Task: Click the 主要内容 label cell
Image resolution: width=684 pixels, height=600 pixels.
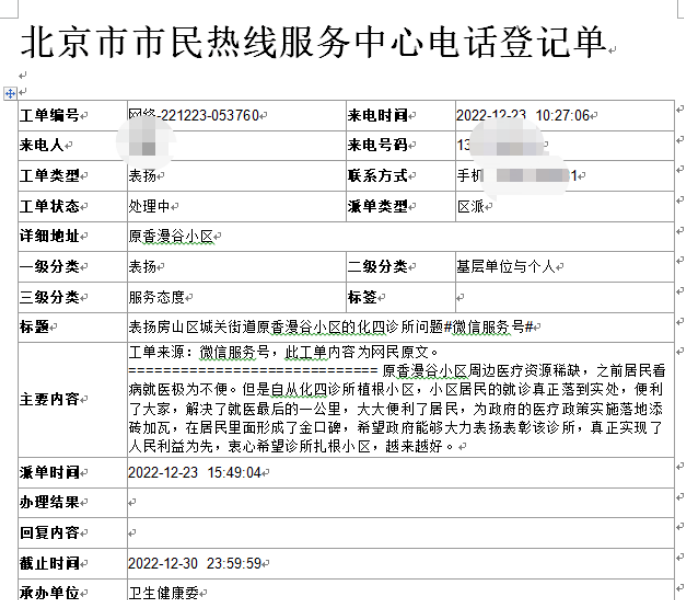Action: (x=50, y=399)
